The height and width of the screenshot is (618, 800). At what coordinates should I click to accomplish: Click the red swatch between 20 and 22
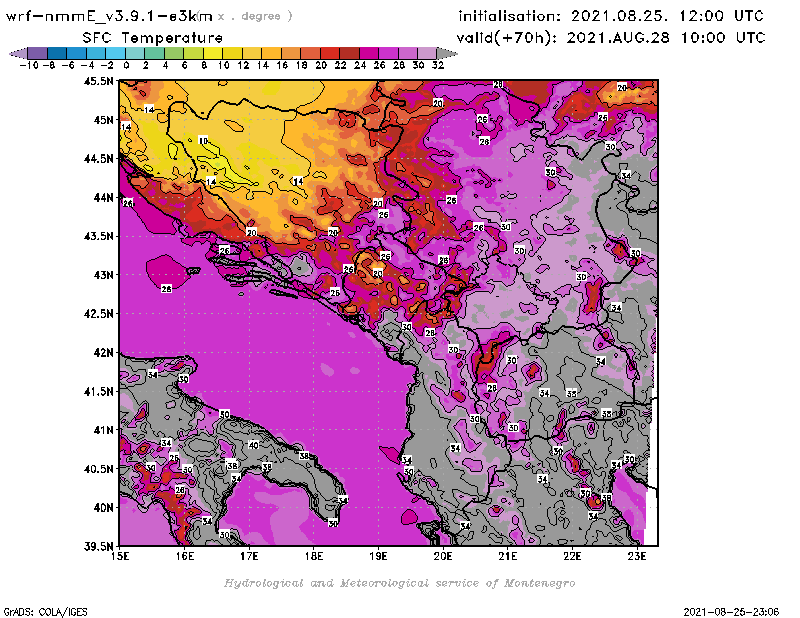coord(330,53)
